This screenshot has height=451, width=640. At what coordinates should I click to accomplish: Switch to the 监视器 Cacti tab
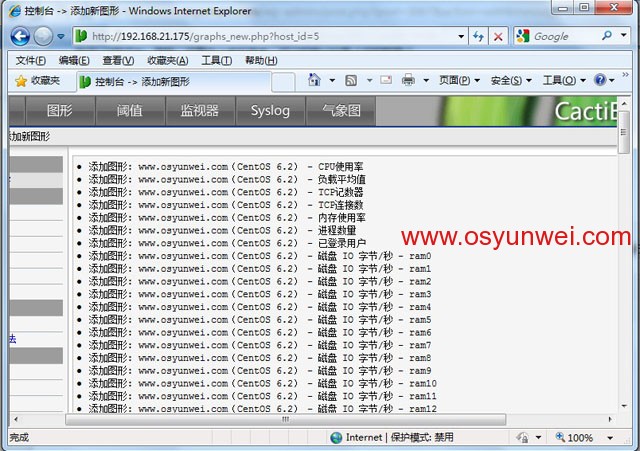coord(200,111)
